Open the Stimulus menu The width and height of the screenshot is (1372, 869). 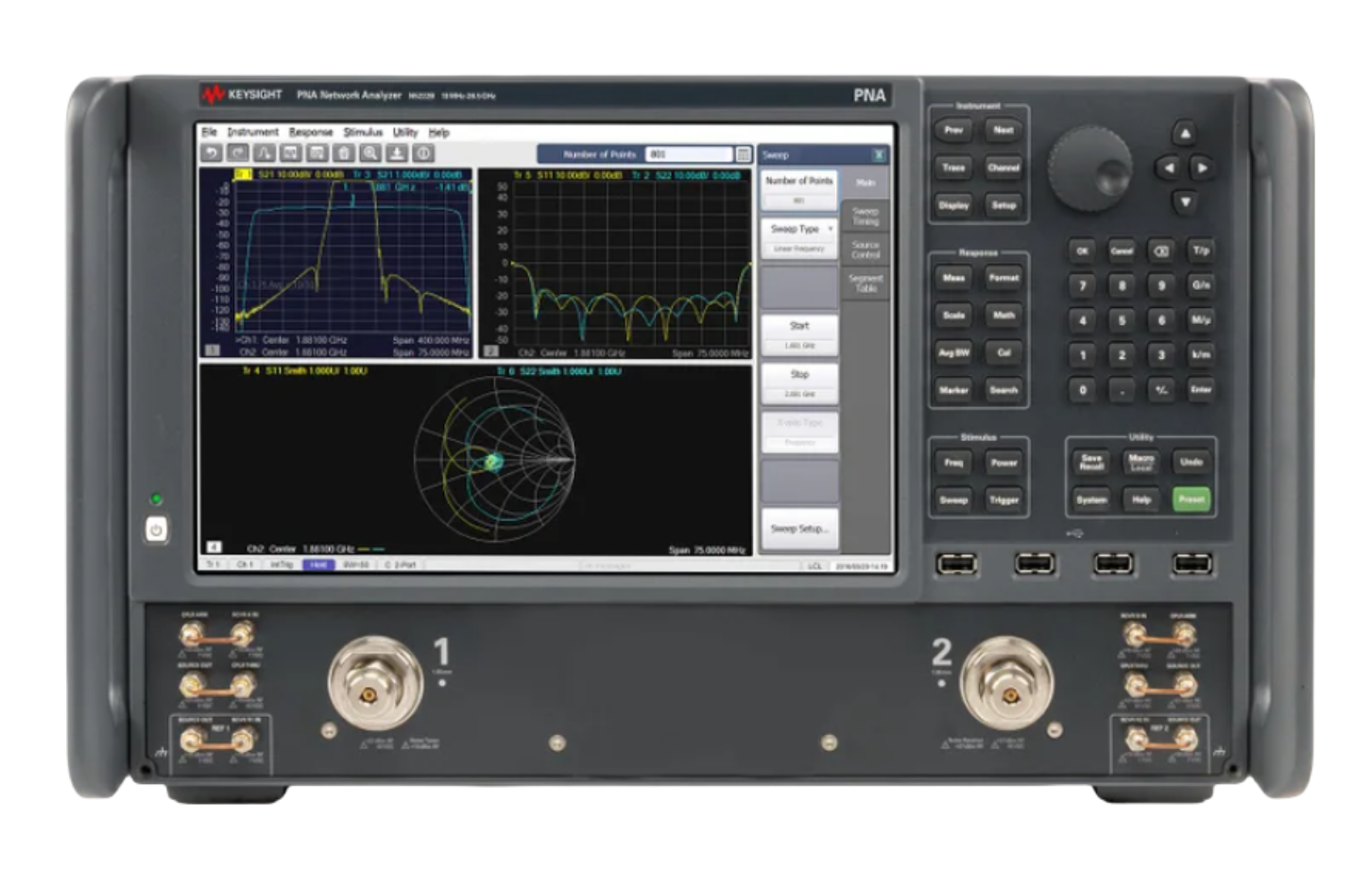point(363,133)
